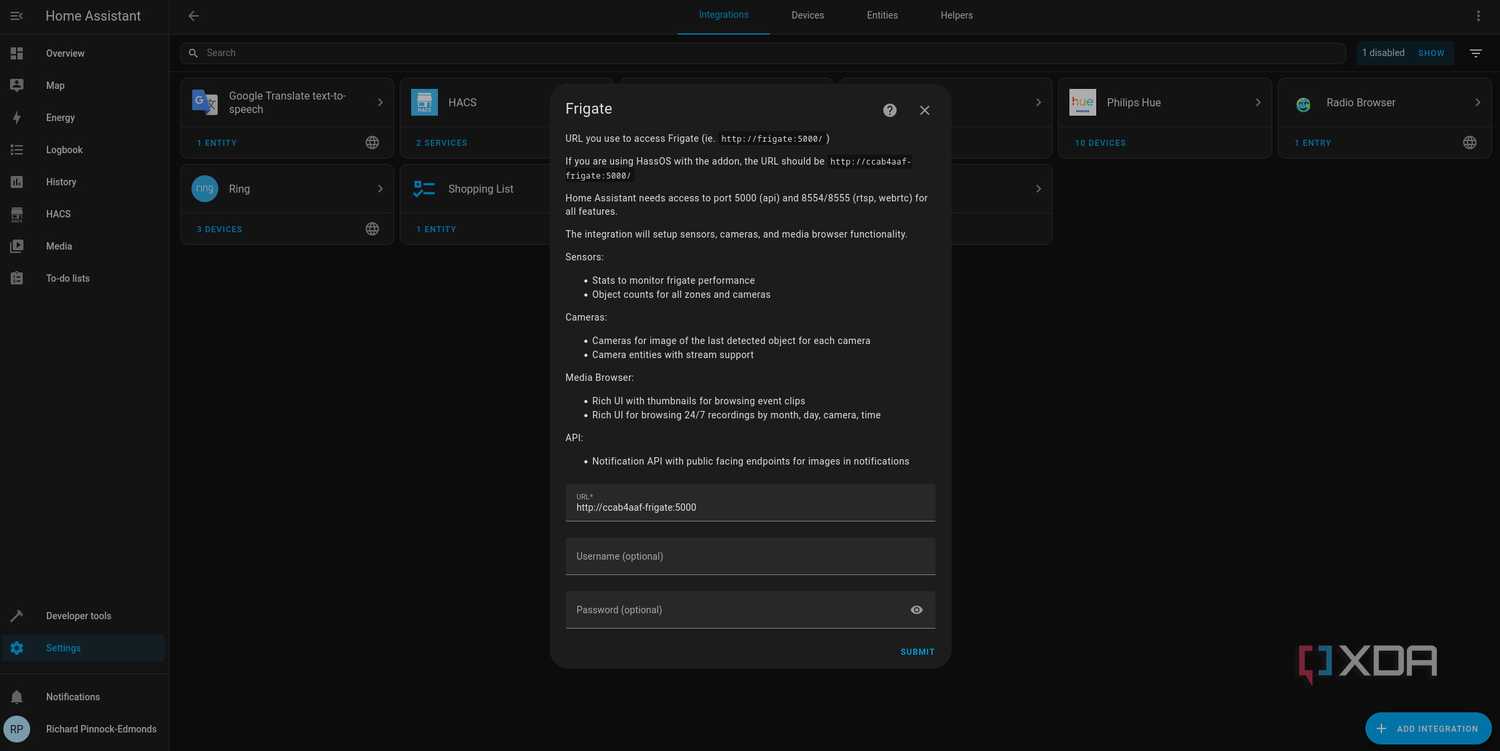This screenshot has height=751, width=1500.
Task: Open Ring 3 DEVICES link
Action: [x=219, y=229]
